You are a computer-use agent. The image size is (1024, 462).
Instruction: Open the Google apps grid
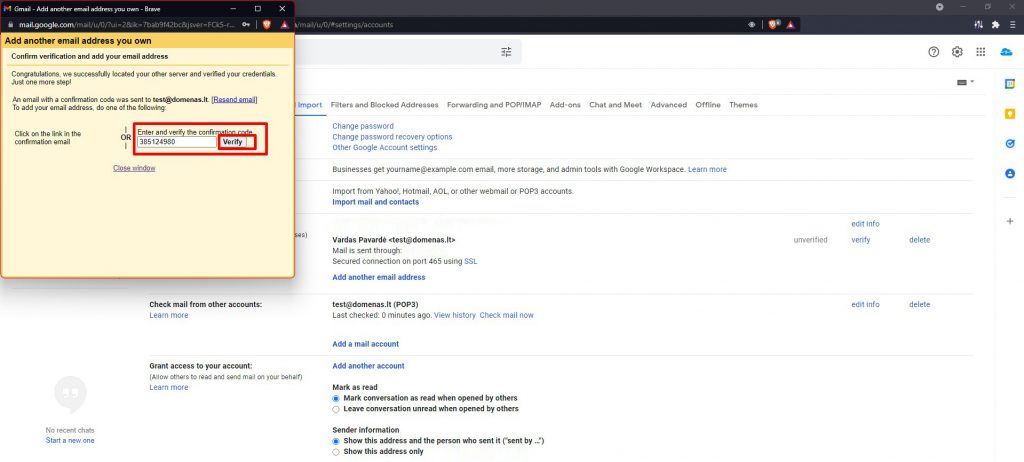pyautogui.click(x=980, y=52)
